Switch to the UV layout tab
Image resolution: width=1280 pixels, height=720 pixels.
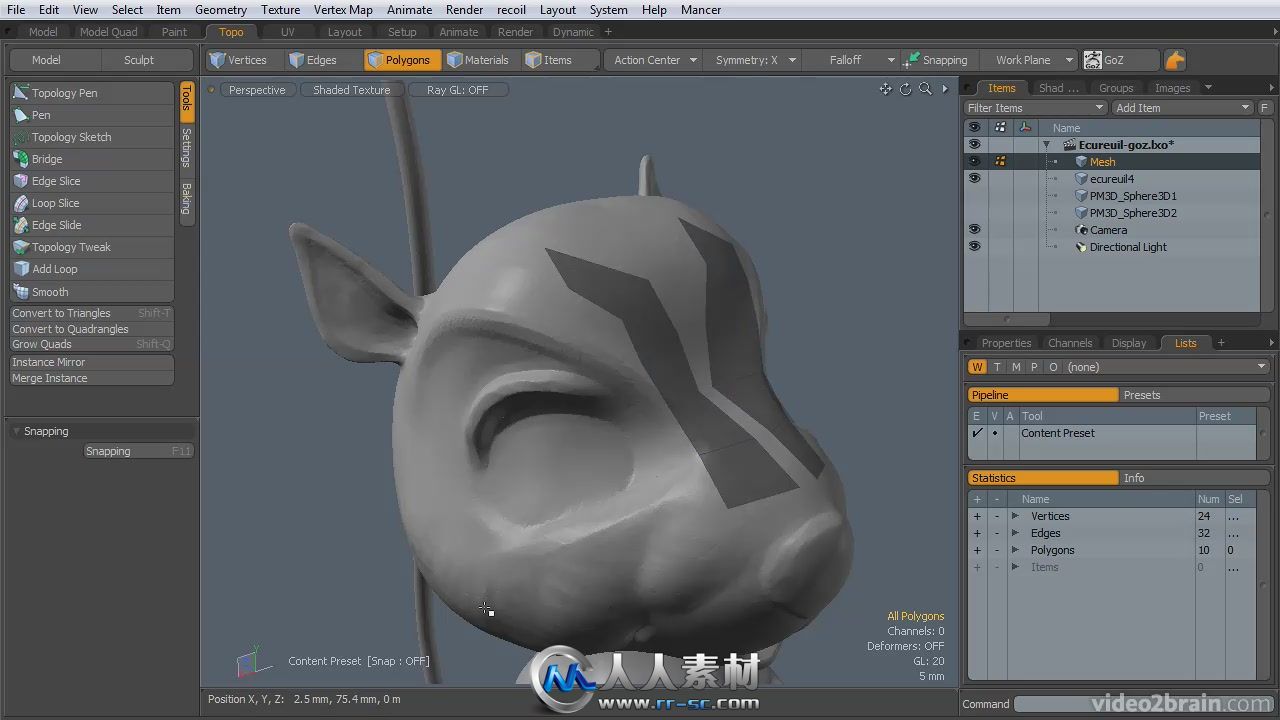tap(288, 32)
